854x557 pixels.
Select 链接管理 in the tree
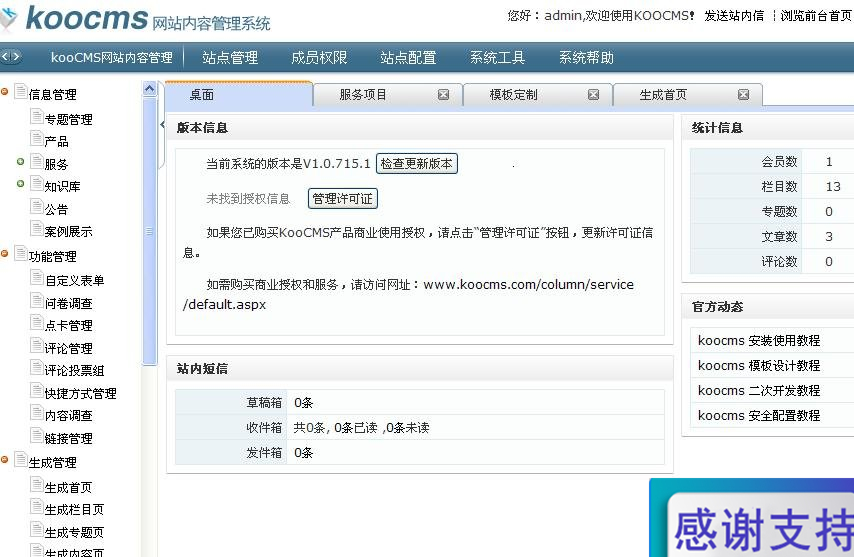[69, 438]
